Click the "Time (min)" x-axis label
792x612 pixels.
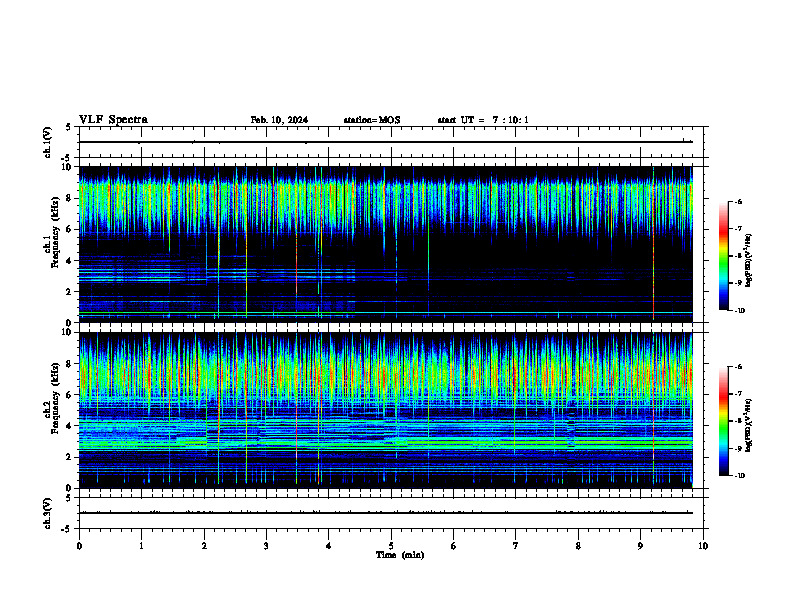pos(400,555)
